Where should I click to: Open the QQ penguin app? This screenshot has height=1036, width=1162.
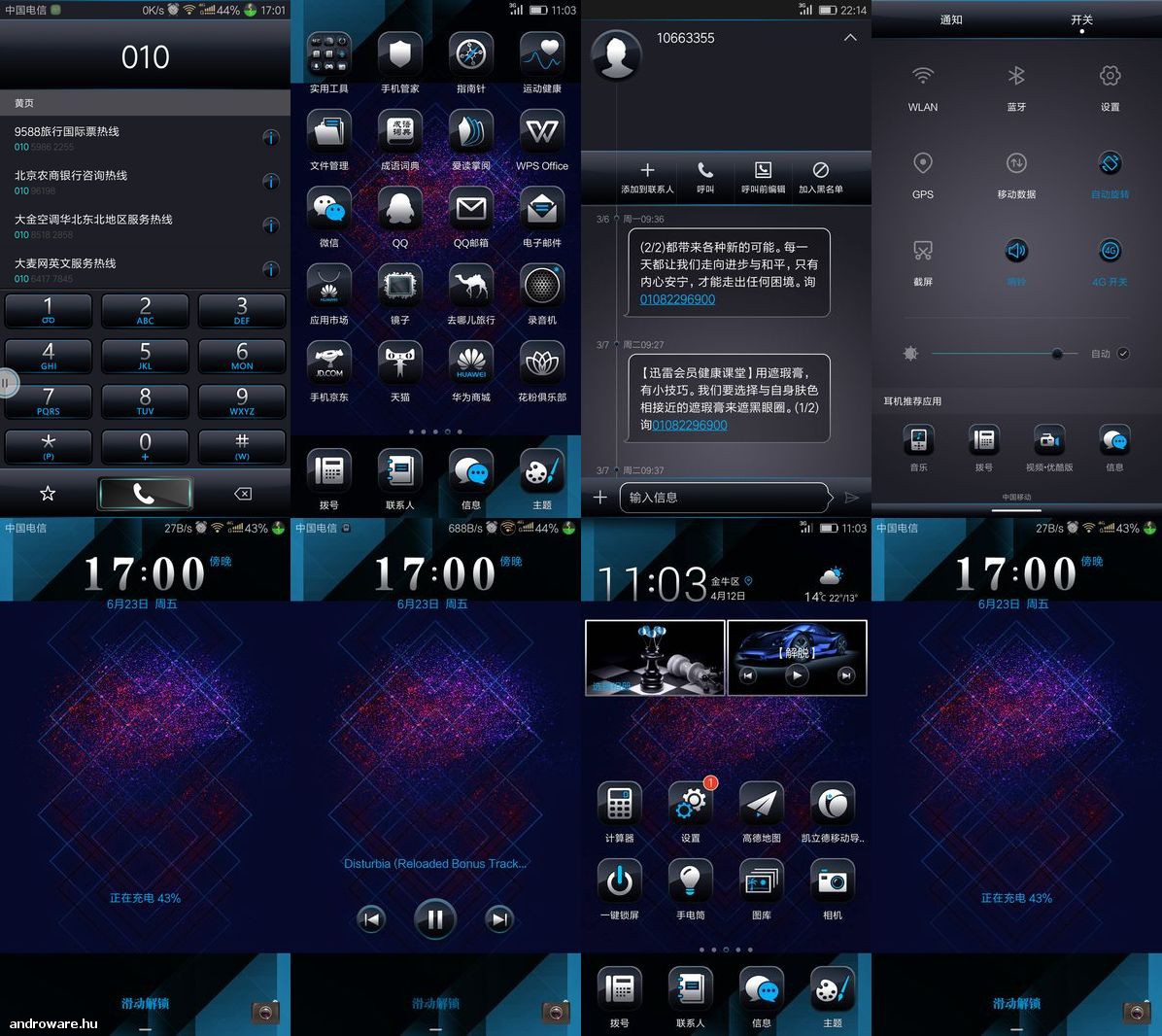[399, 210]
